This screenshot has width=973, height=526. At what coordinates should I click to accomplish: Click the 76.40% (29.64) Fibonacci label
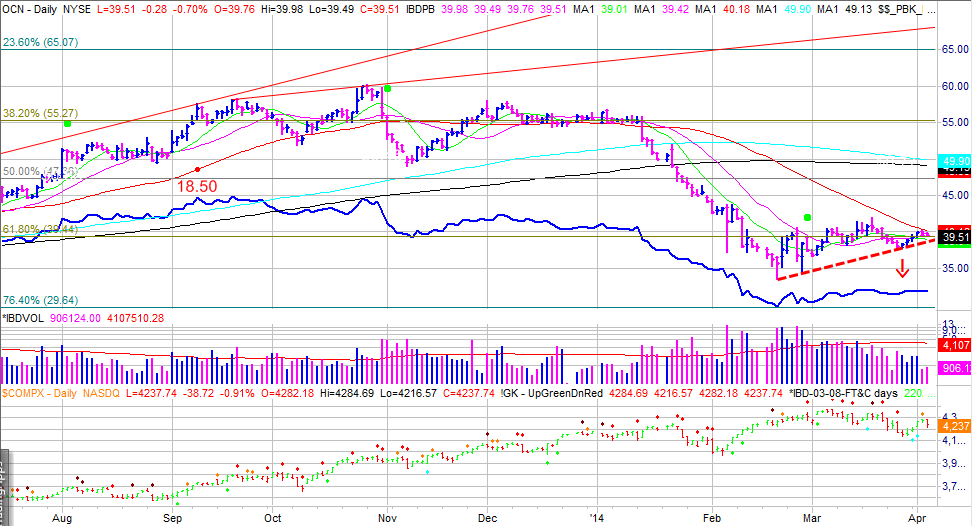(x=41, y=300)
